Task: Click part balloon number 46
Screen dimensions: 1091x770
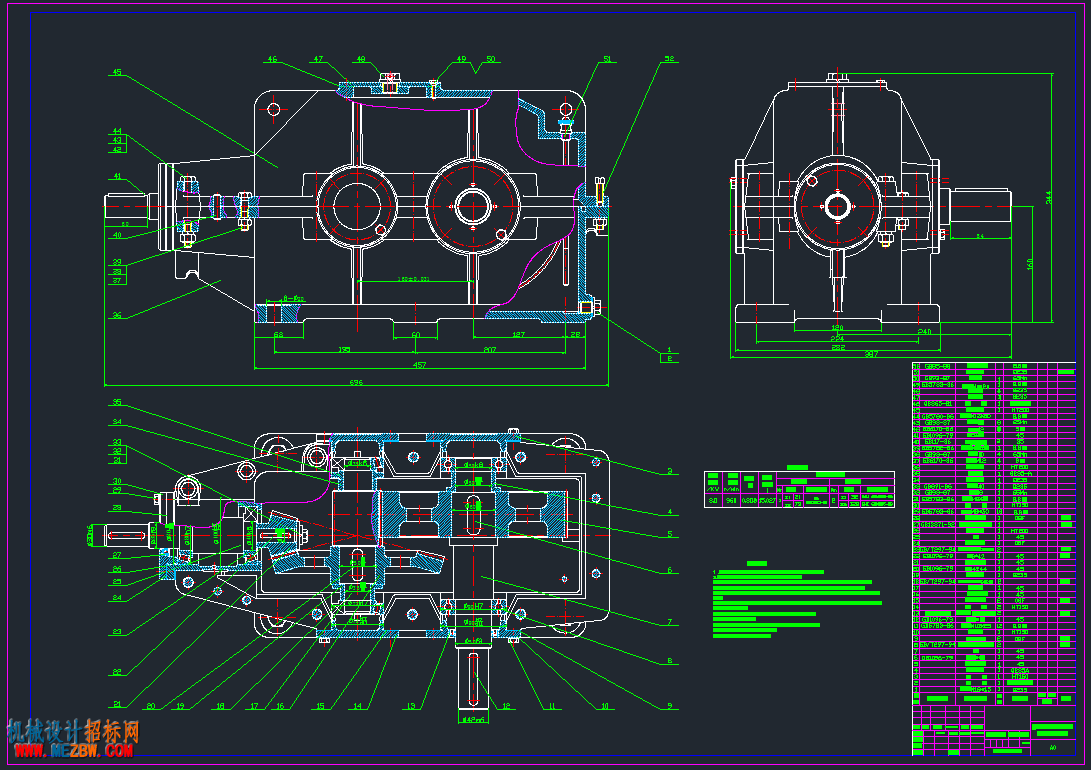Action: [272, 59]
